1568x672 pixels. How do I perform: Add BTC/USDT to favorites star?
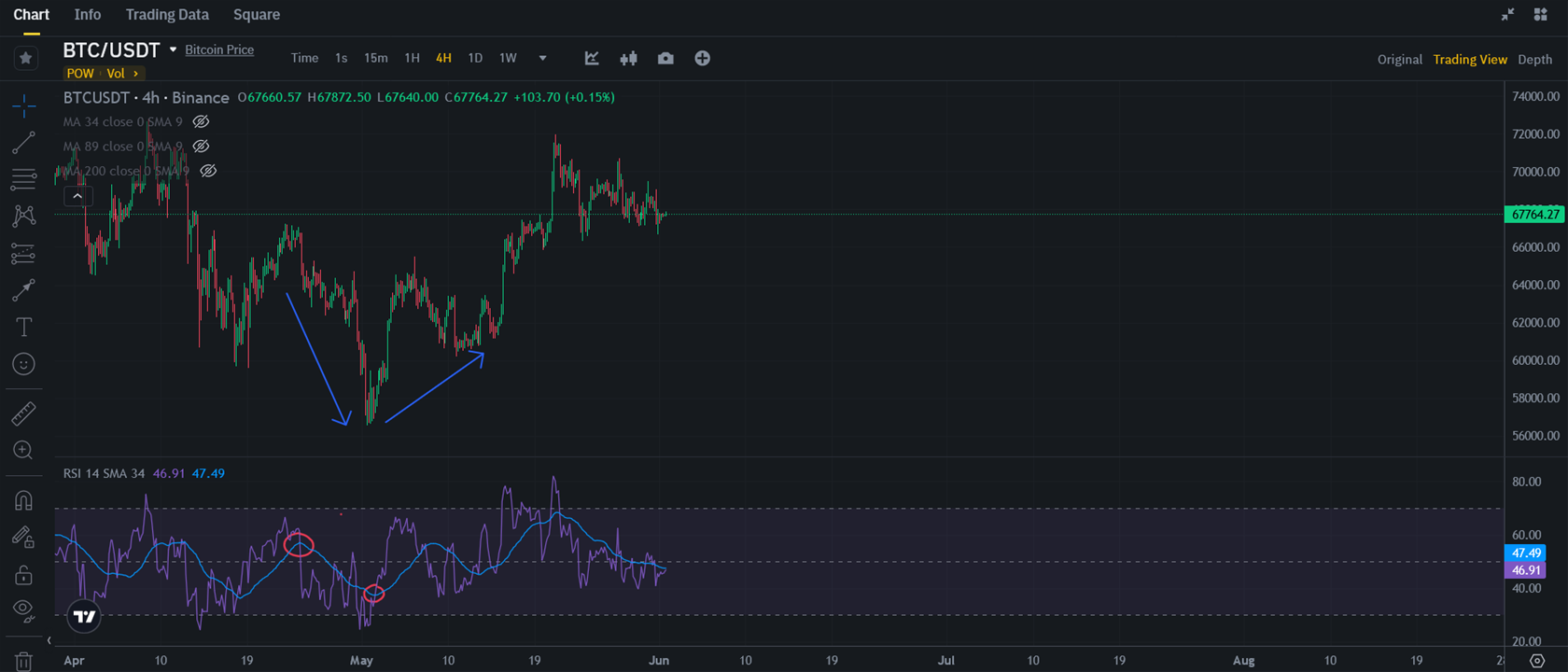click(x=25, y=58)
